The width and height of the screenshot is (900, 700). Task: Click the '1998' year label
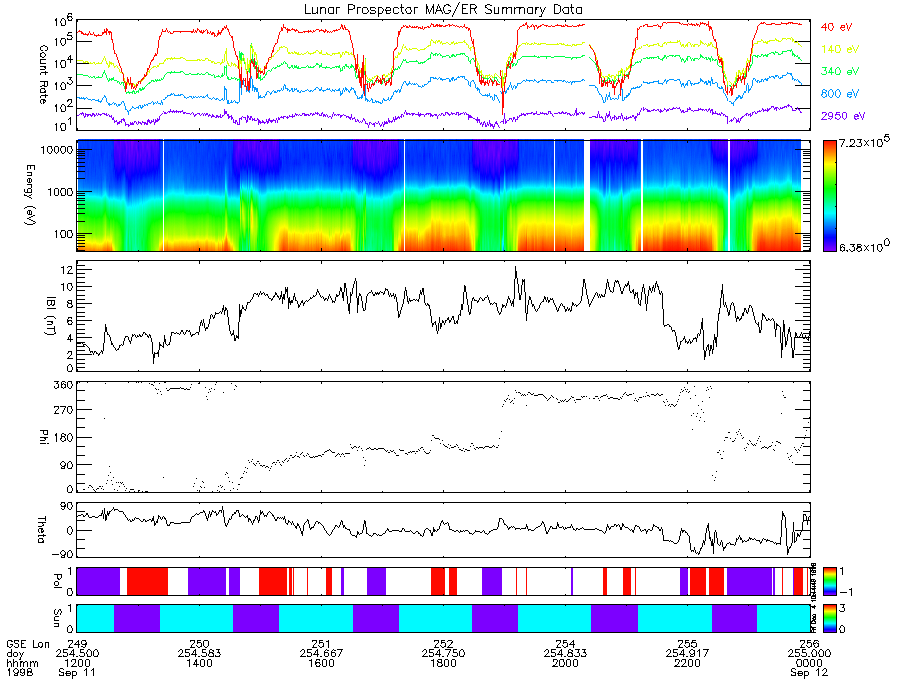point(20,672)
